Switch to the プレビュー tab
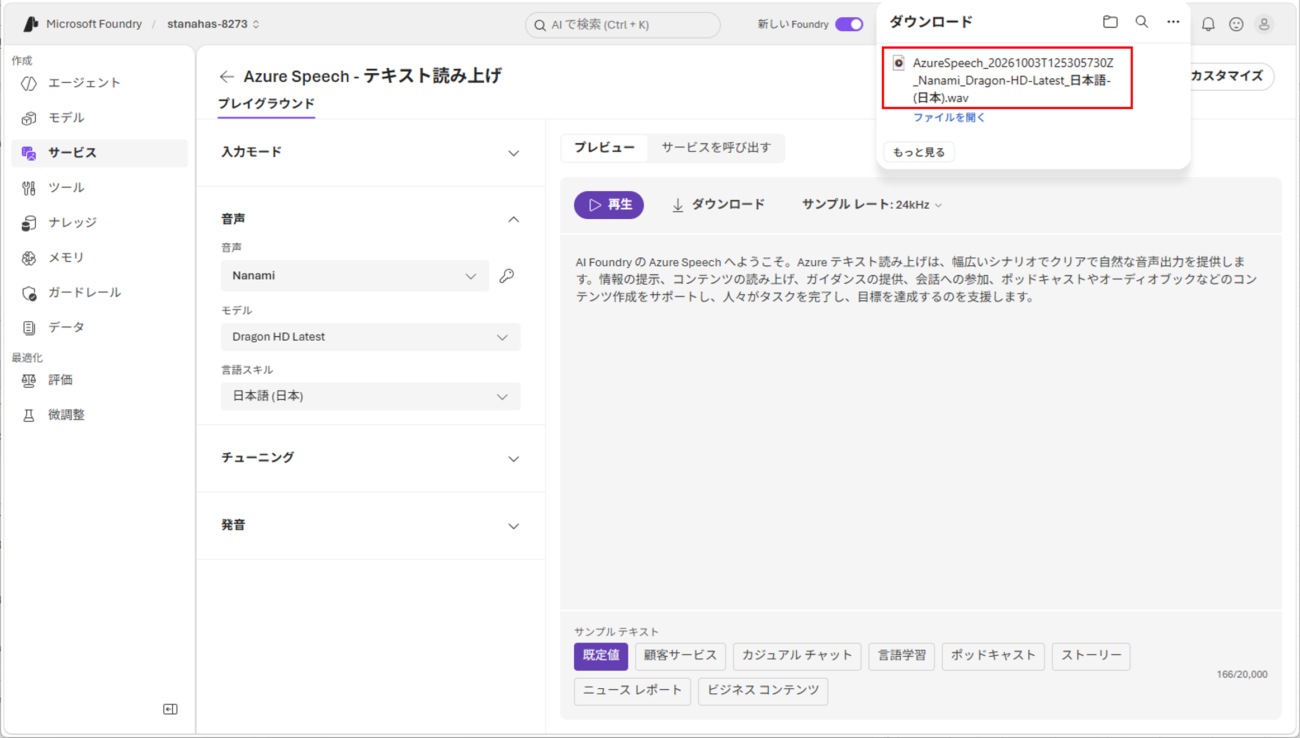The image size is (1300, 738). 604,148
